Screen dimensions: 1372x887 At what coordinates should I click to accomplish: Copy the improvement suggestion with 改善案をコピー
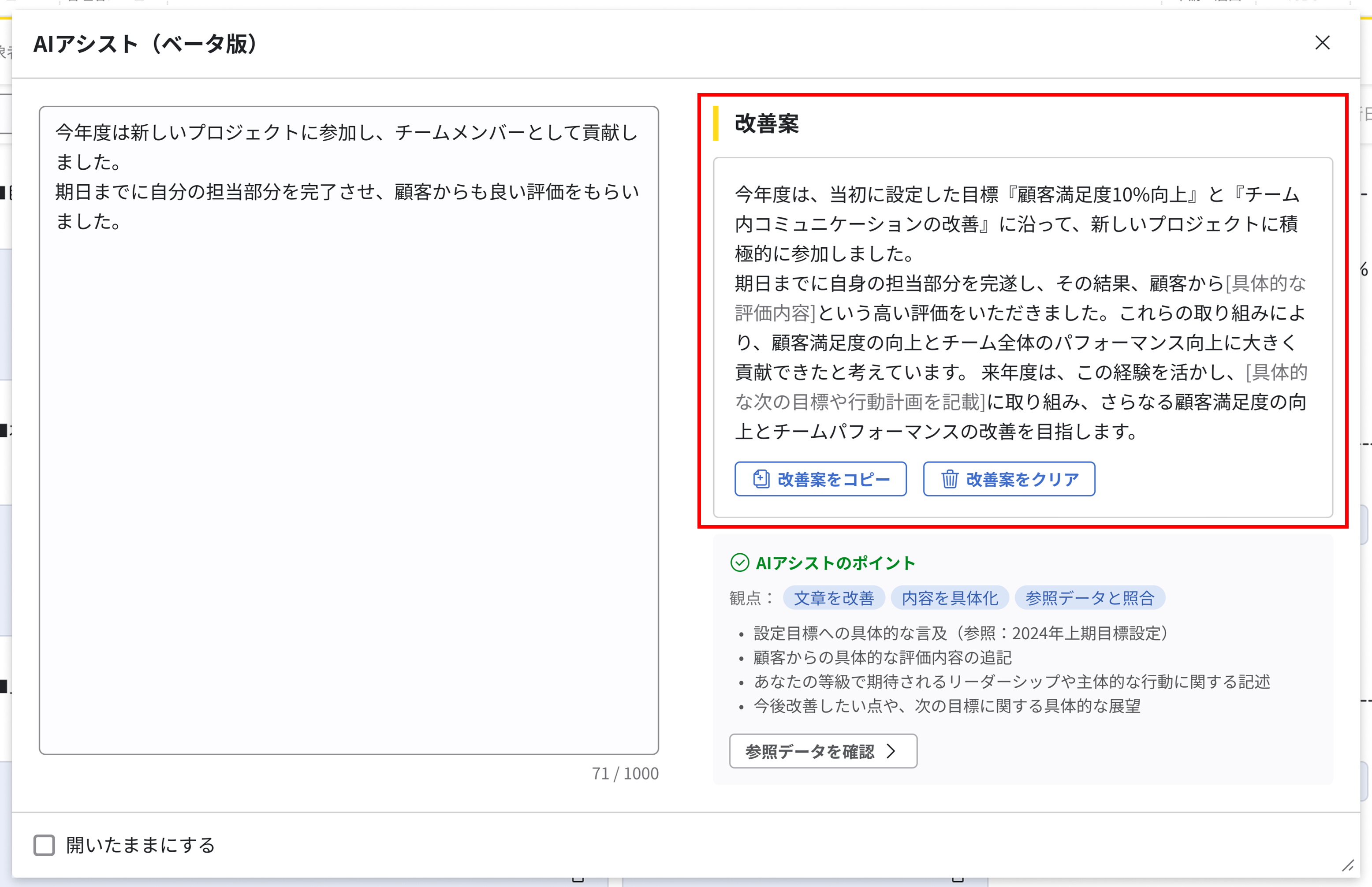click(820, 479)
